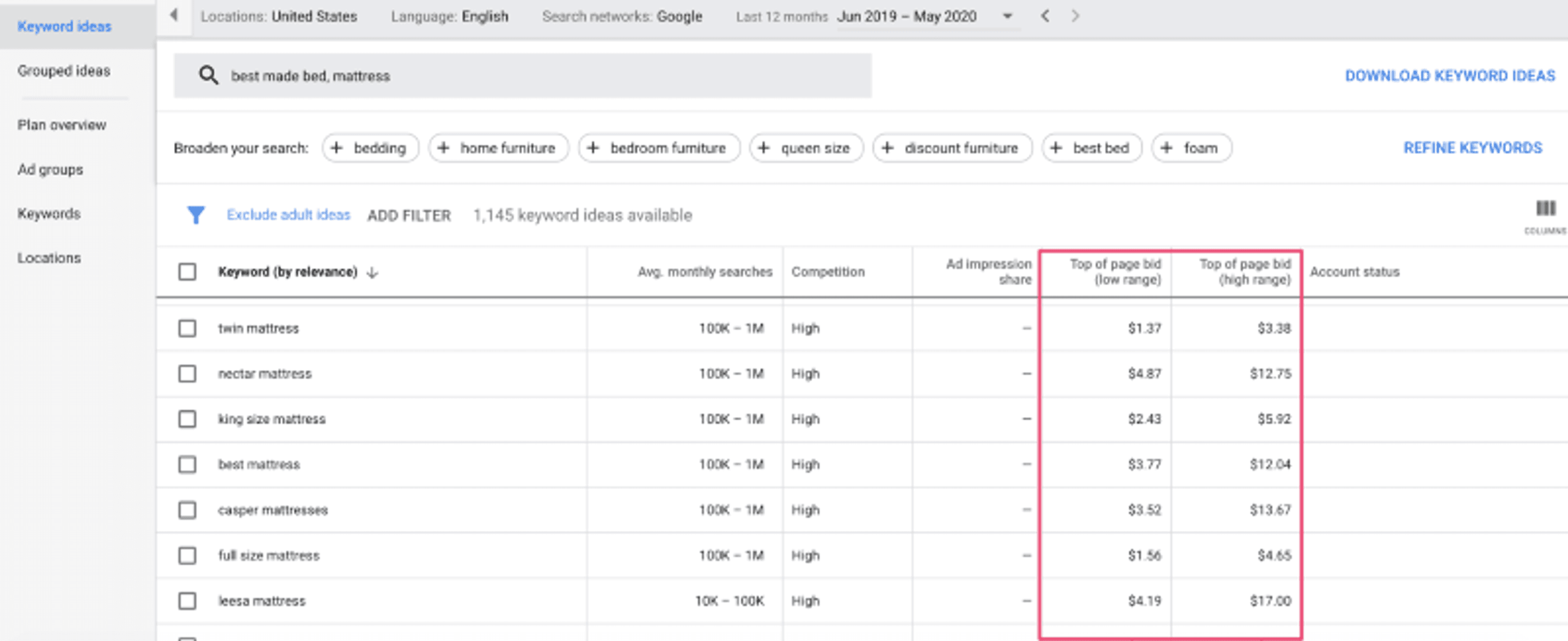Image resolution: width=1568 pixels, height=641 pixels.
Task: Open Grouped ideas in sidebar
Action: pyautogui.click(x=64, y=71)
